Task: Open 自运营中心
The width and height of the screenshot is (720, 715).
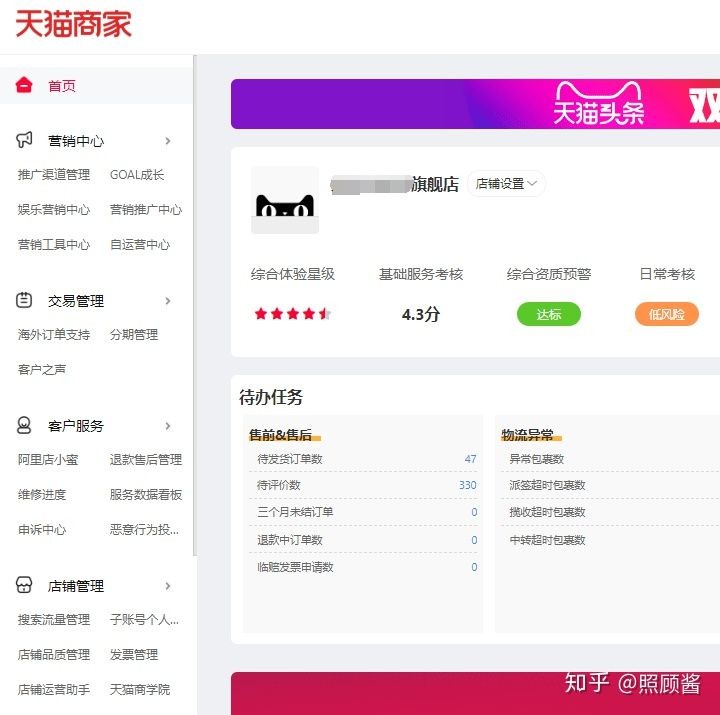Action: point(140,245)
